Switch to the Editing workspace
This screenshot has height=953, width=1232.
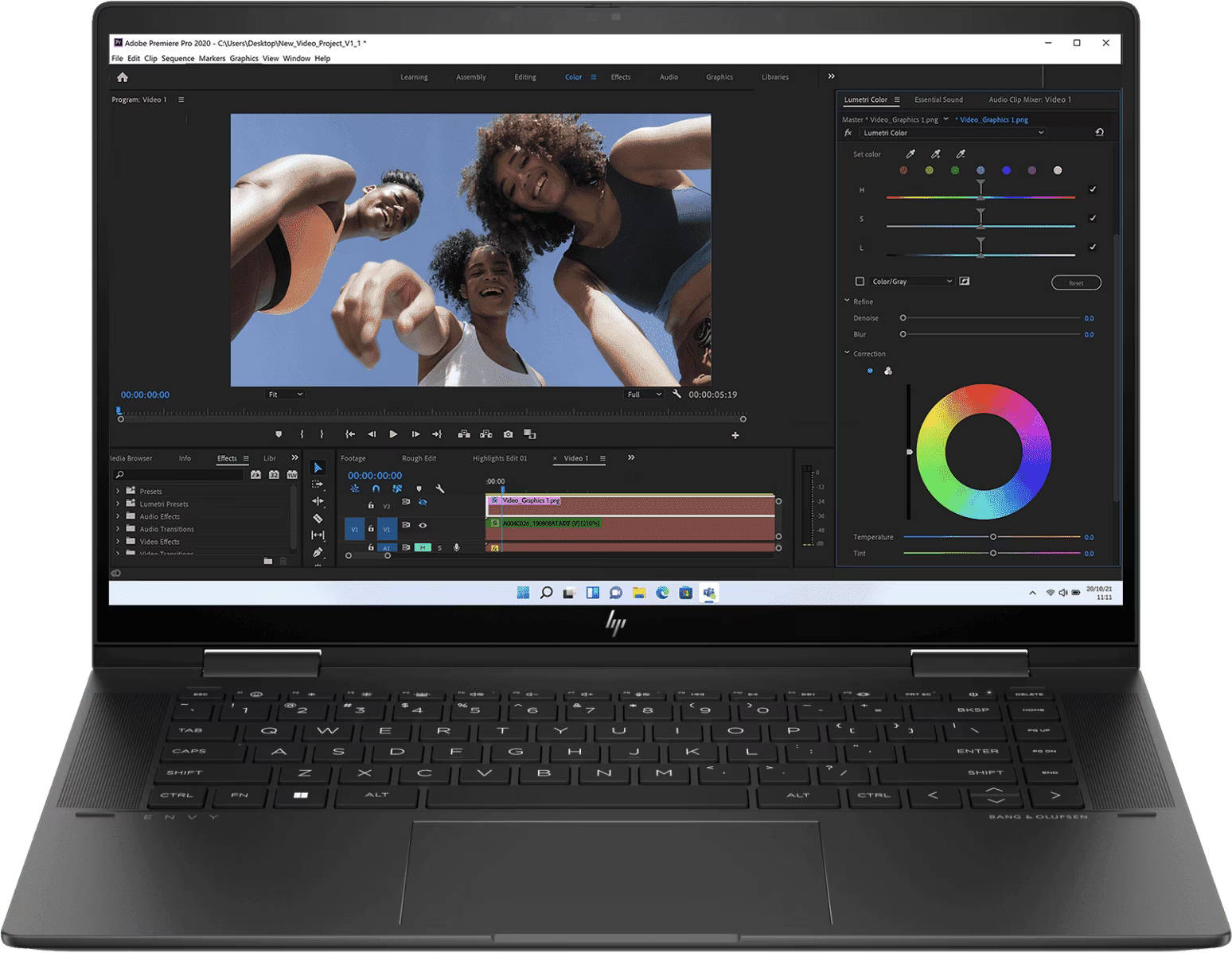[525, 77]
